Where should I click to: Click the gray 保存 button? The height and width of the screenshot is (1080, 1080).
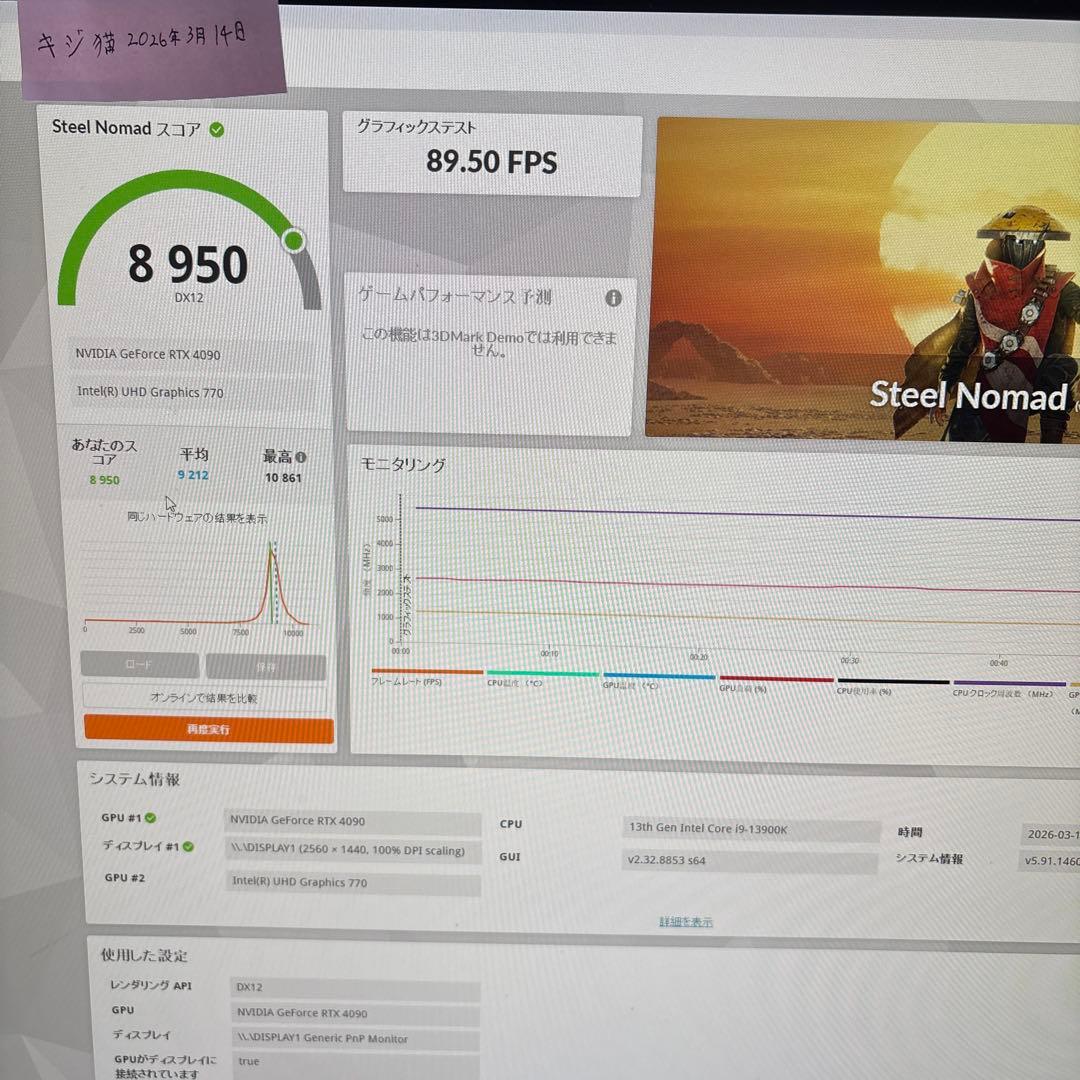(x=266, y=667)
